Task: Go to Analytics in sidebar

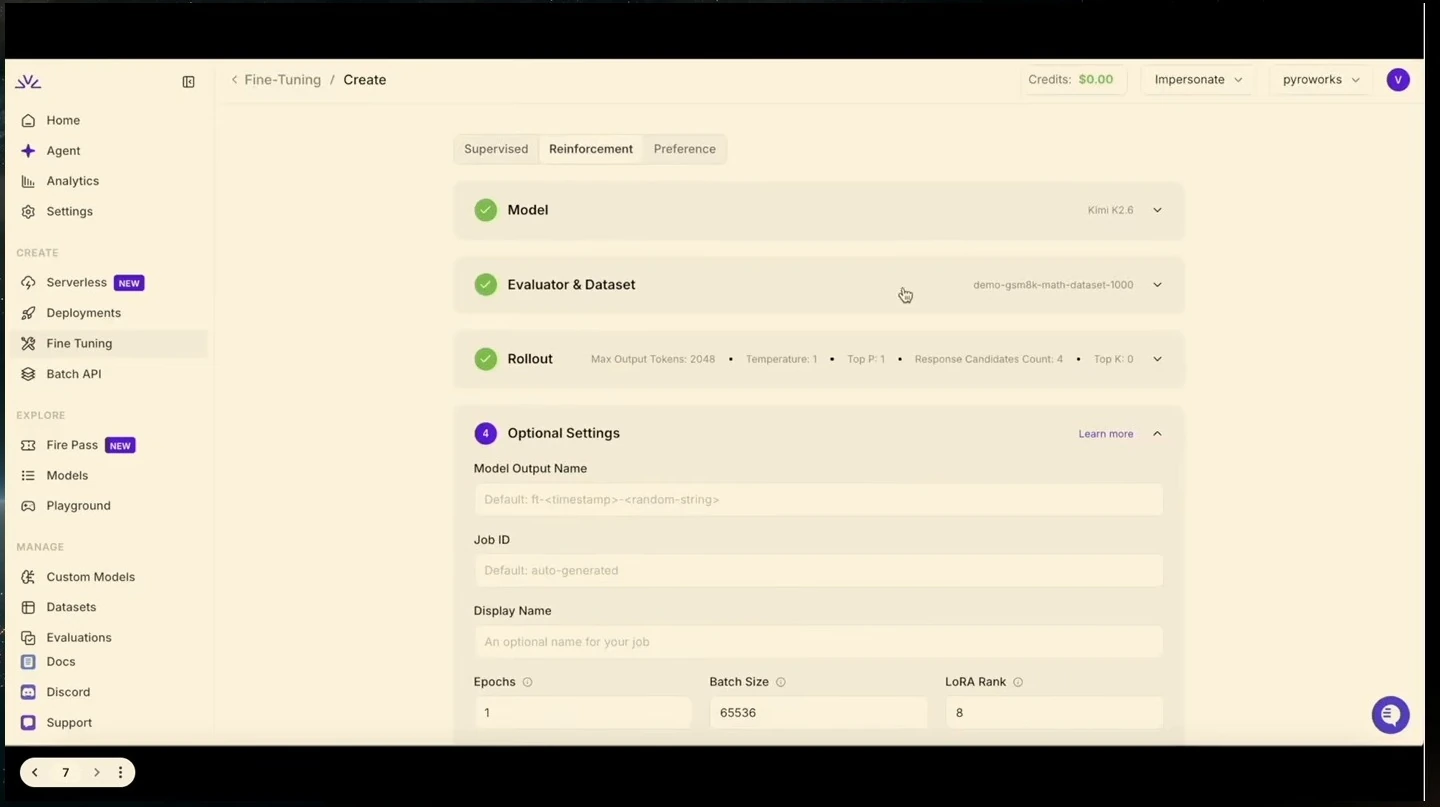Action: (72, 181)
